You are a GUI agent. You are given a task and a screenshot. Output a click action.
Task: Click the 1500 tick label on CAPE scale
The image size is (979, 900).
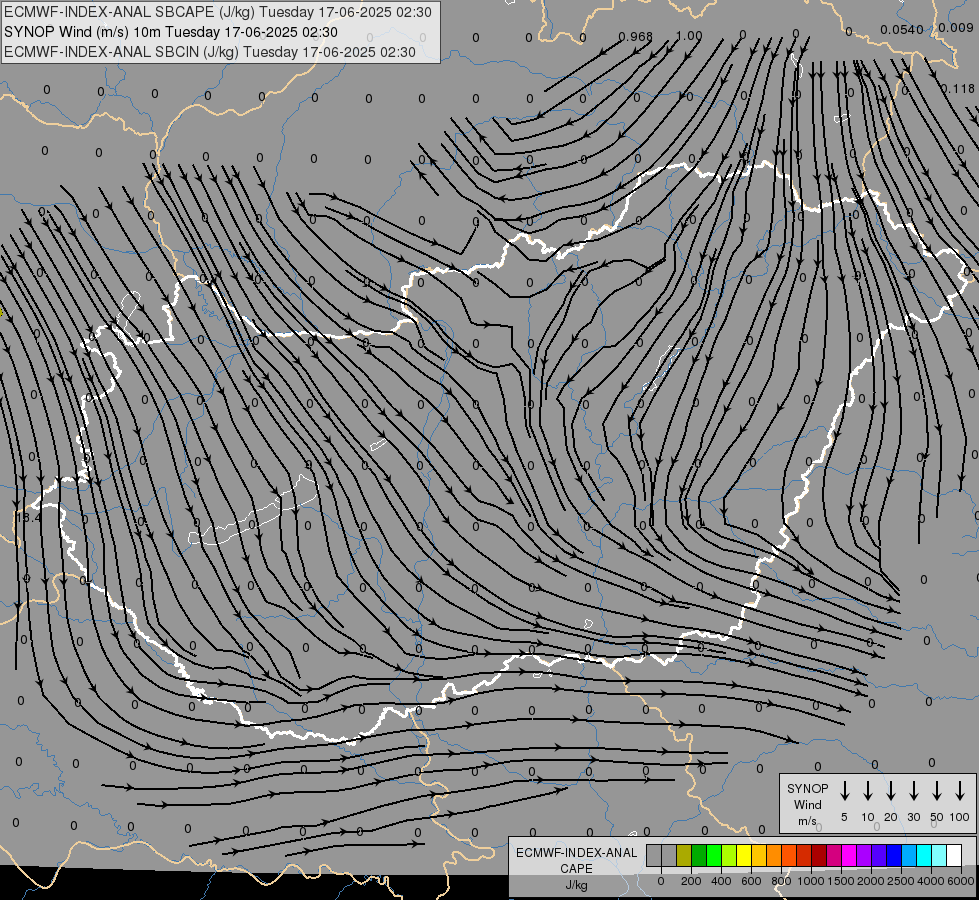(x=841, y=881)
